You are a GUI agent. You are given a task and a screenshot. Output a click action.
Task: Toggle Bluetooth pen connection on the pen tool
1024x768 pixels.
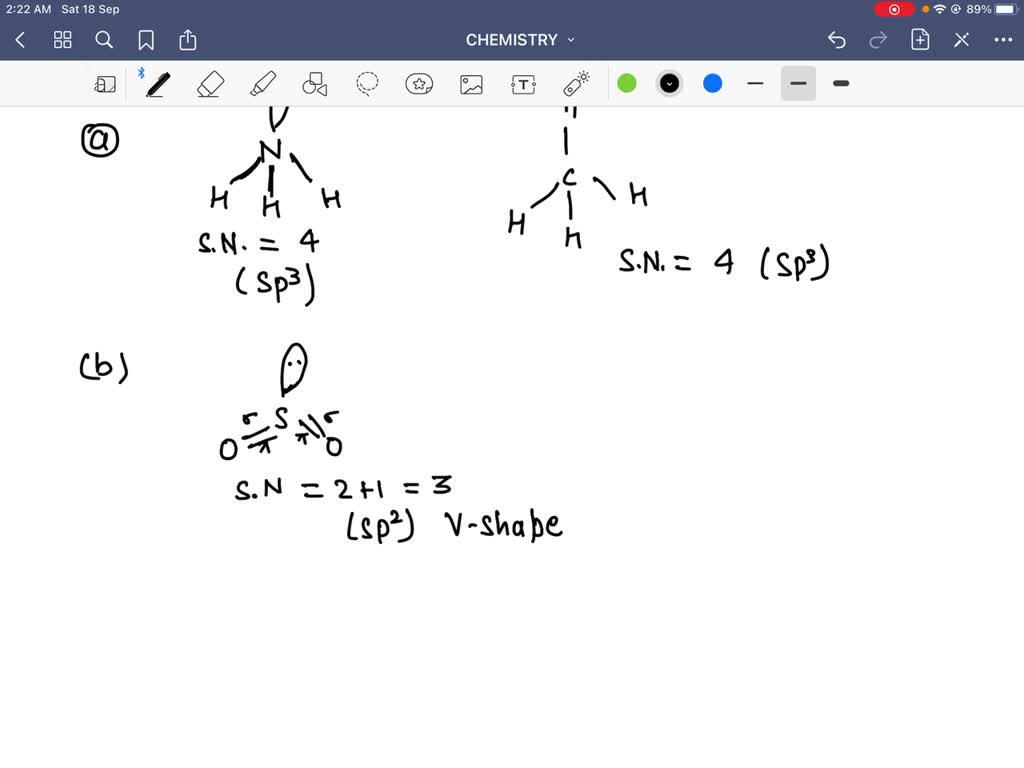pyautogui.click(x=143, y=71)
